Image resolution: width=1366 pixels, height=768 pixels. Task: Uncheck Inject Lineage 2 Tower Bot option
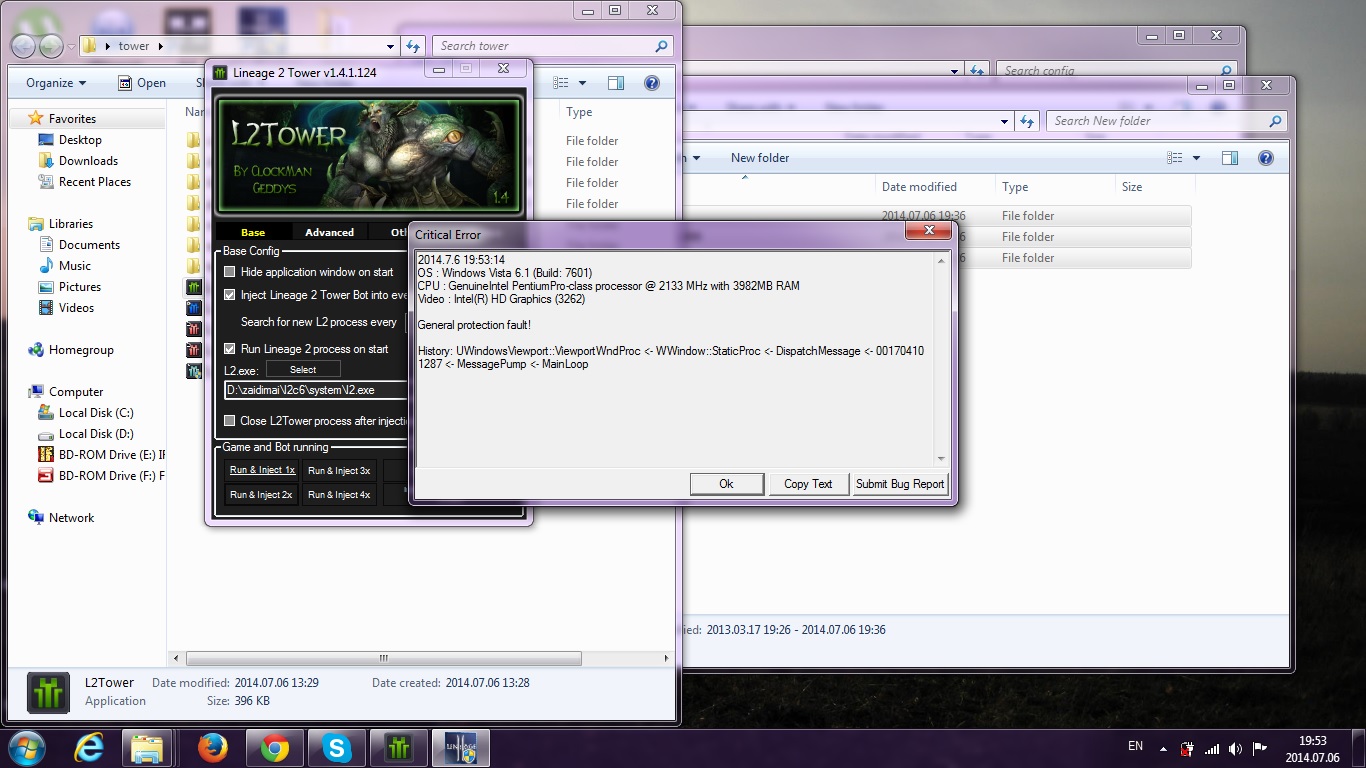pyautogui.click(x=230, y=295)
